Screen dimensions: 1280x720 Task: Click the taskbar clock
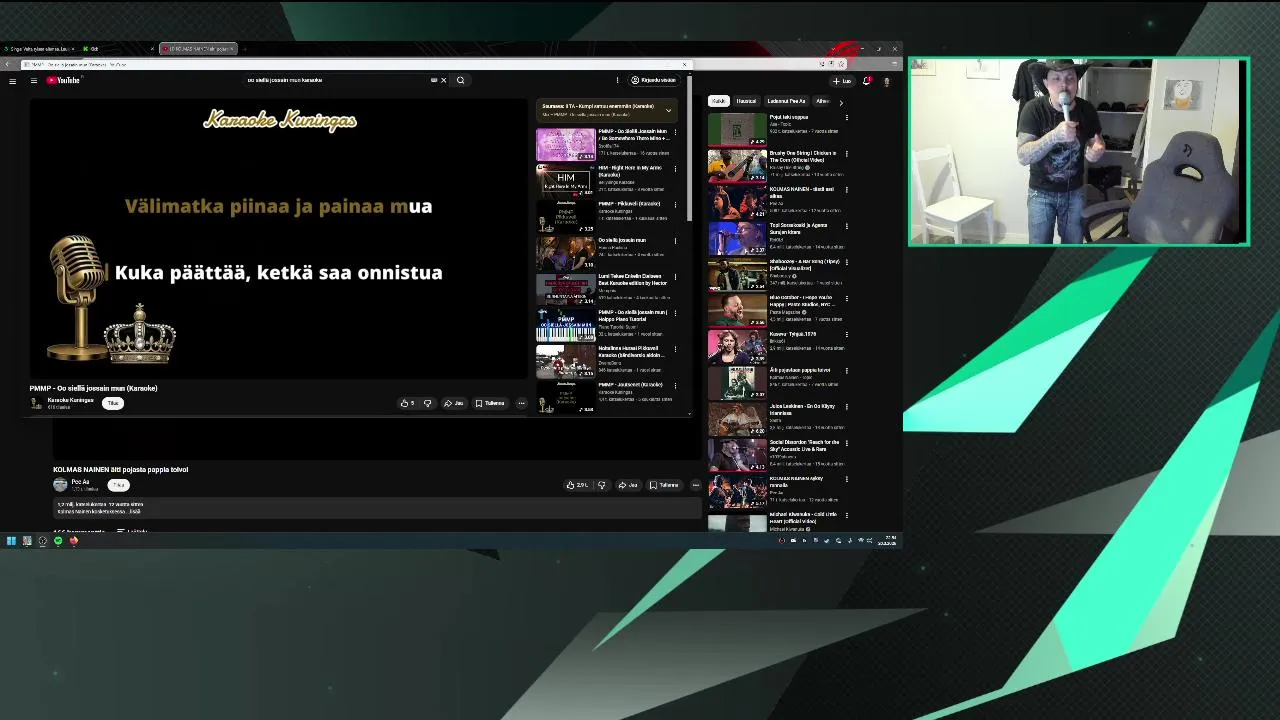(888, 541)
